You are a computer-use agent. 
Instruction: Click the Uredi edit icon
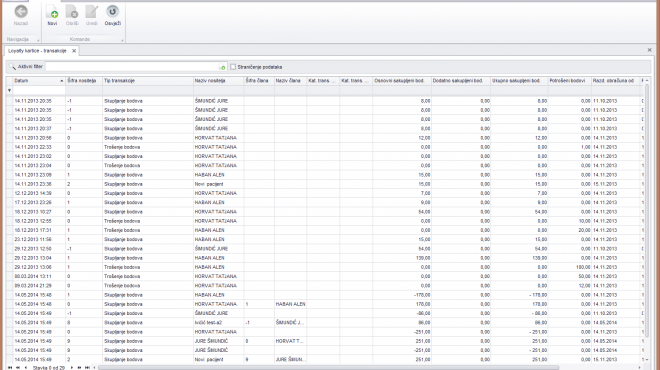pos(92,12)
